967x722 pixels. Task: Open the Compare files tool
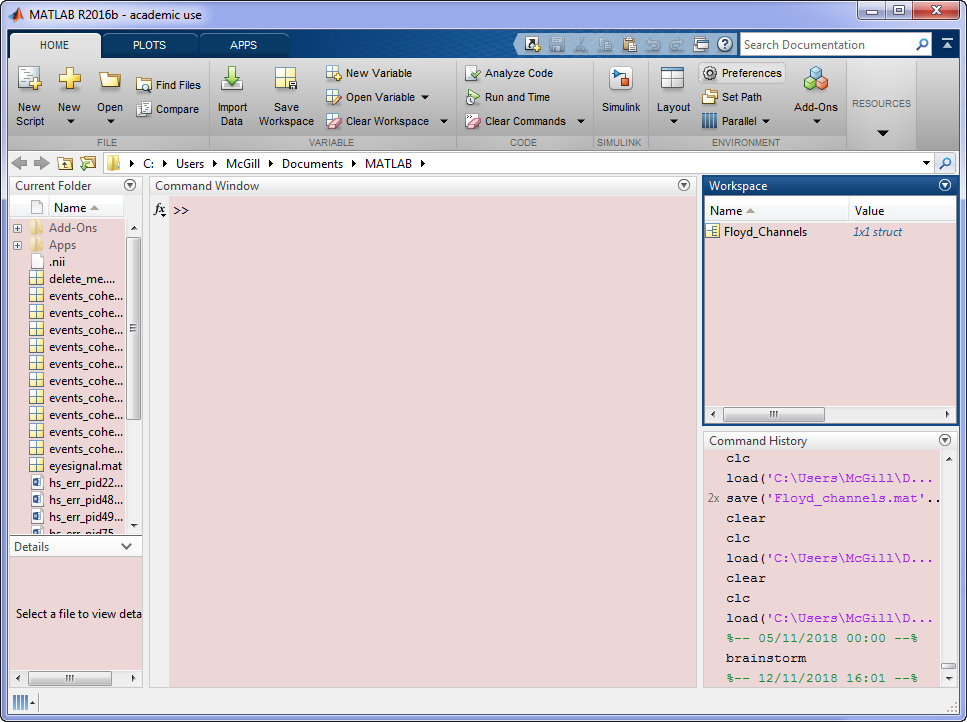point(167,109)
